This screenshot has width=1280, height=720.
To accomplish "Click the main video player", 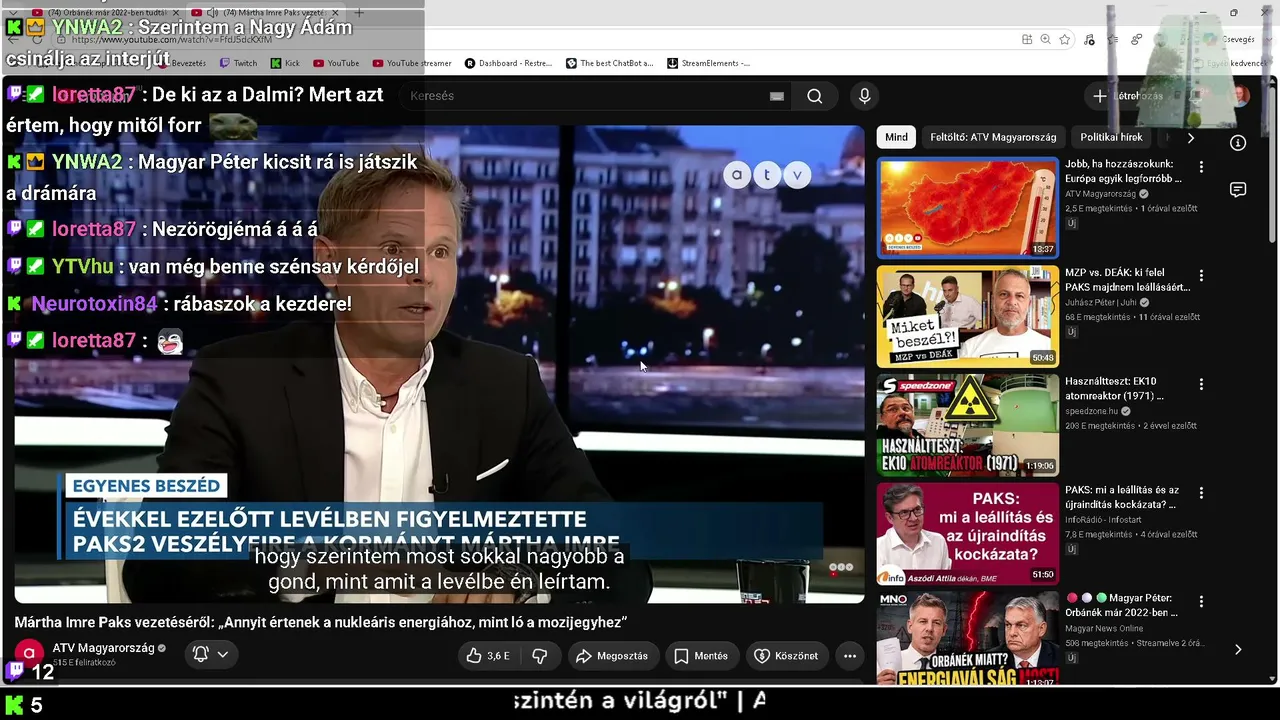I will point(439,364).
